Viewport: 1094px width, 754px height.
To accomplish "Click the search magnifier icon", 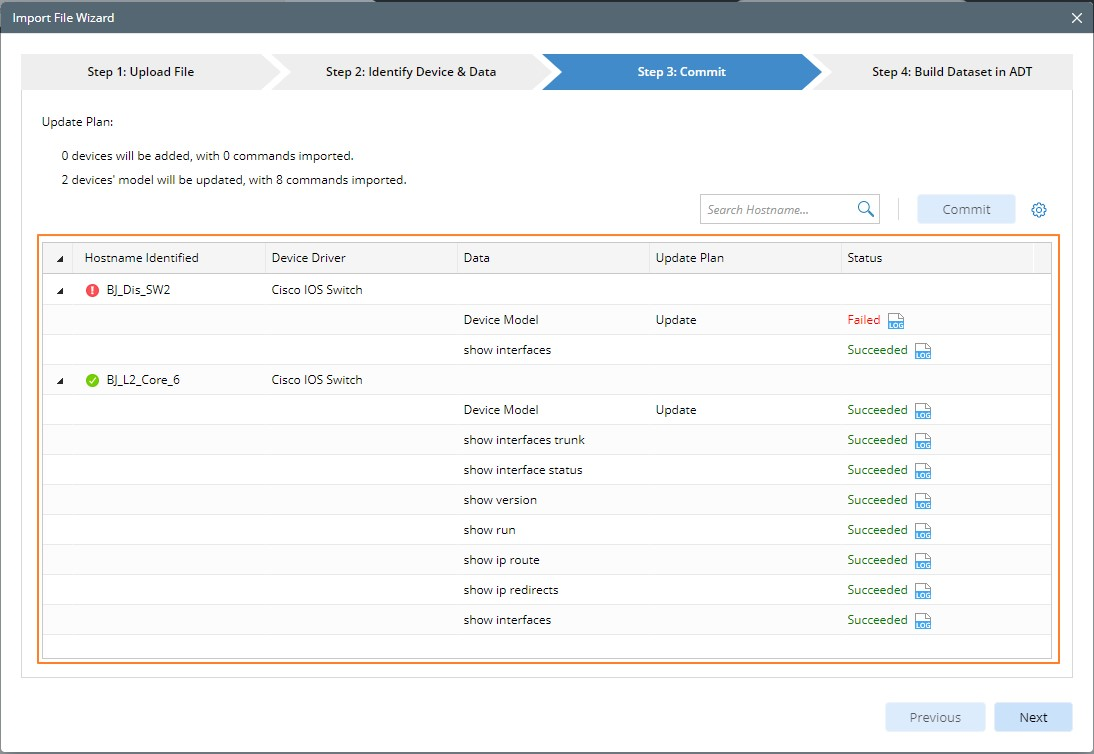I will [x=865, y=209].
